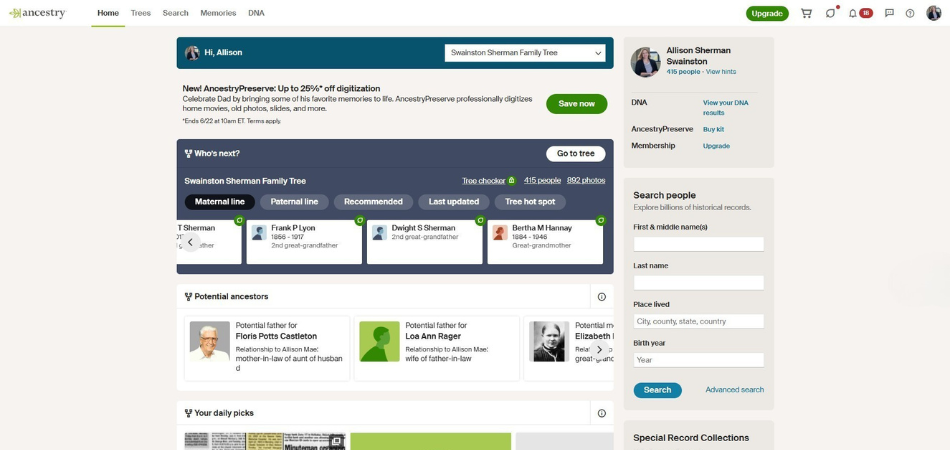950x450 pixels.
Task: Click the Last name input field
Action: [699, 283]
